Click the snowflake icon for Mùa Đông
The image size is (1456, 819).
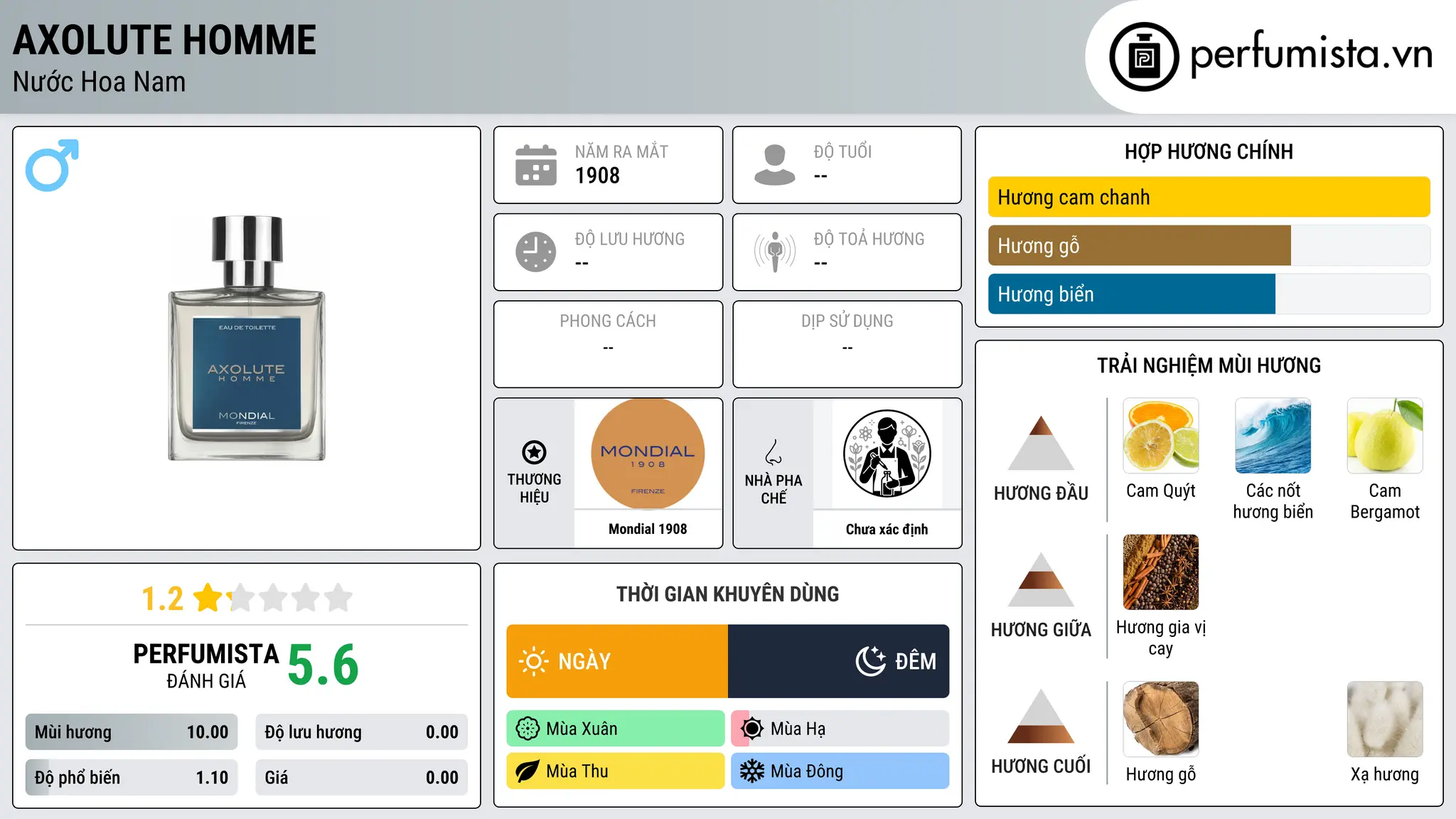(x=751, y=771)
